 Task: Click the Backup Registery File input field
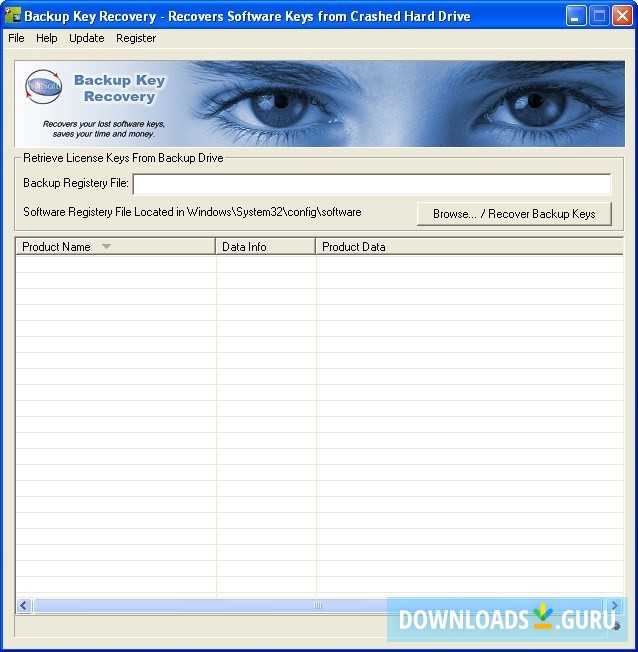pos(372,184)
